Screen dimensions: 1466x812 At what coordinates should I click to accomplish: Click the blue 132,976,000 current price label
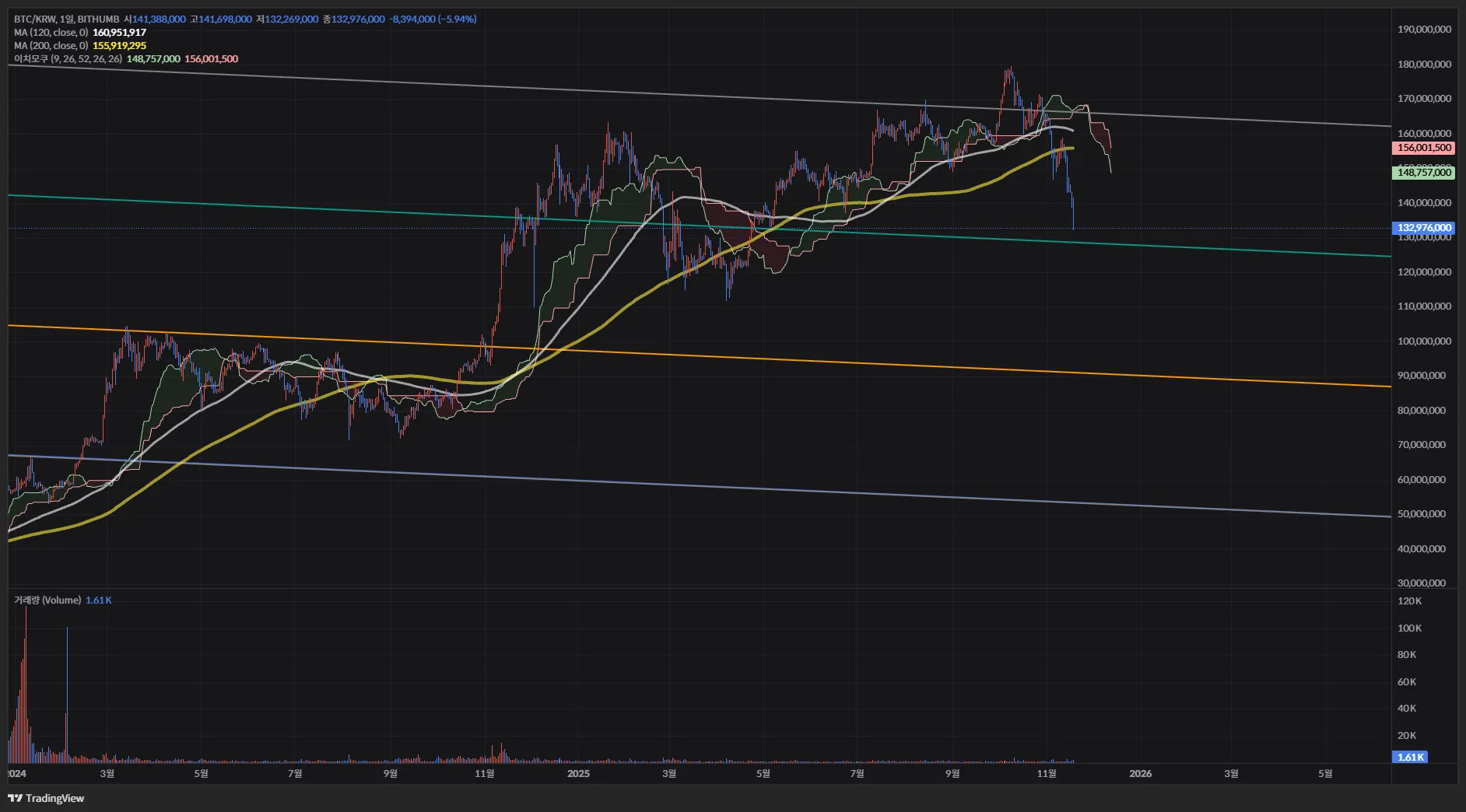[1423, 228]
